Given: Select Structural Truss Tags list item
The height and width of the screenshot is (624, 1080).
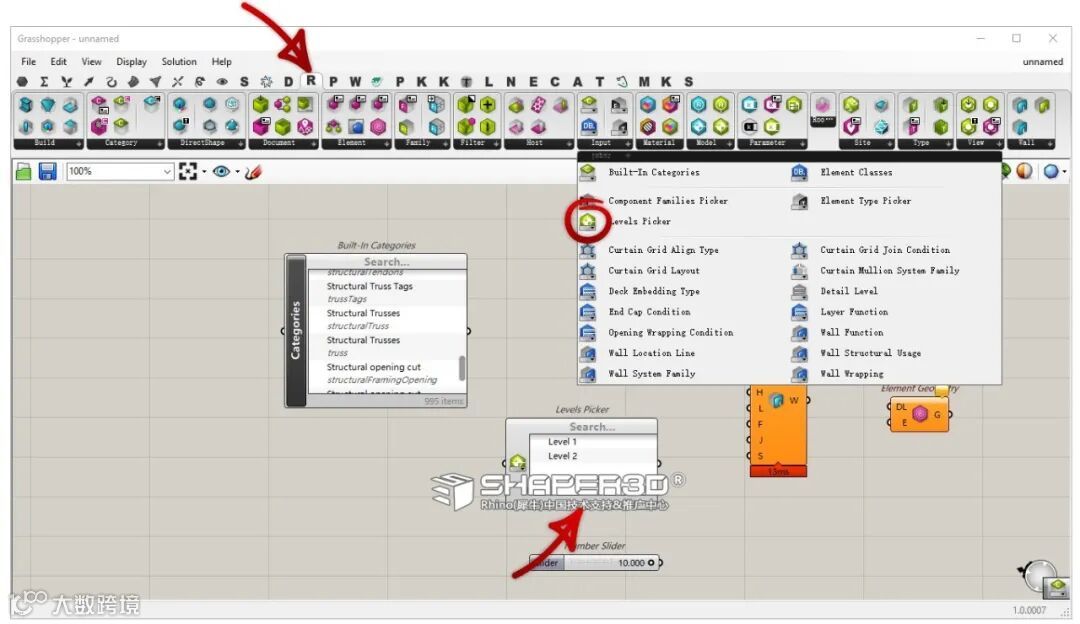Looking at the screenshot, I should (369, 286).
